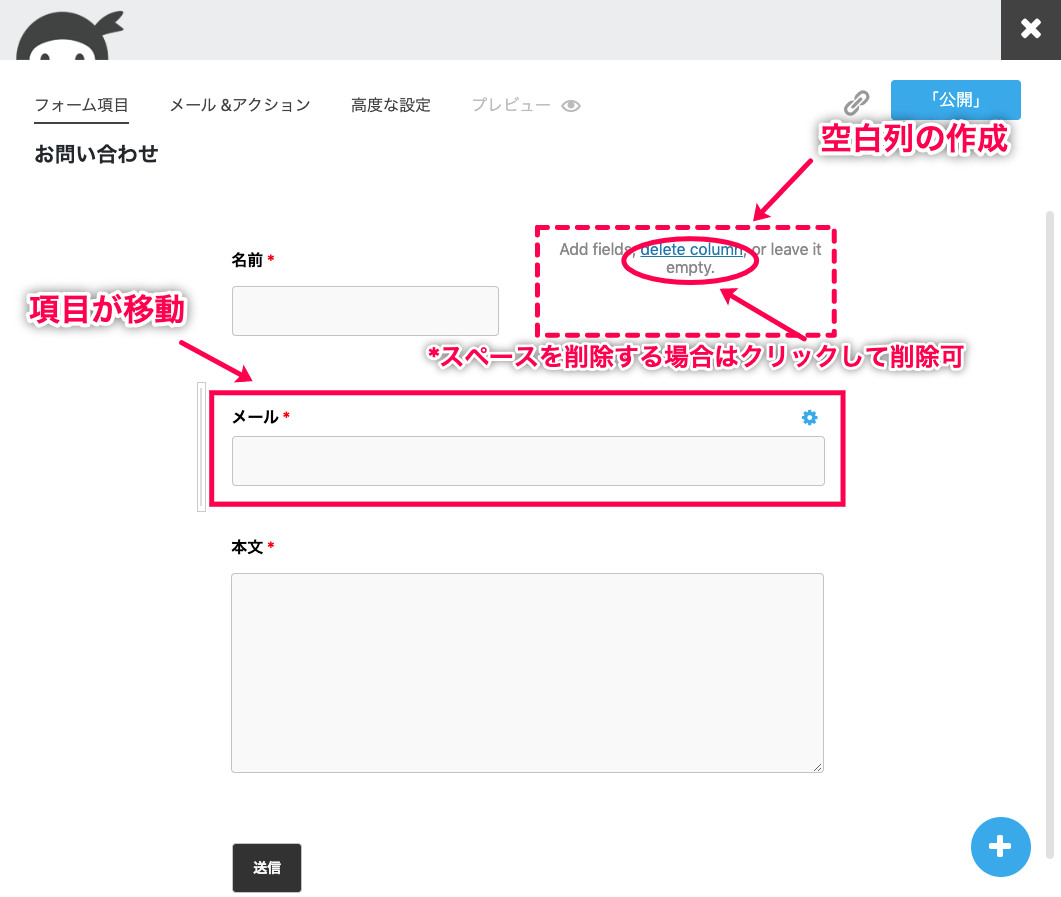Click the preview eye icon

pyautogui.click(x=571, y=106)
